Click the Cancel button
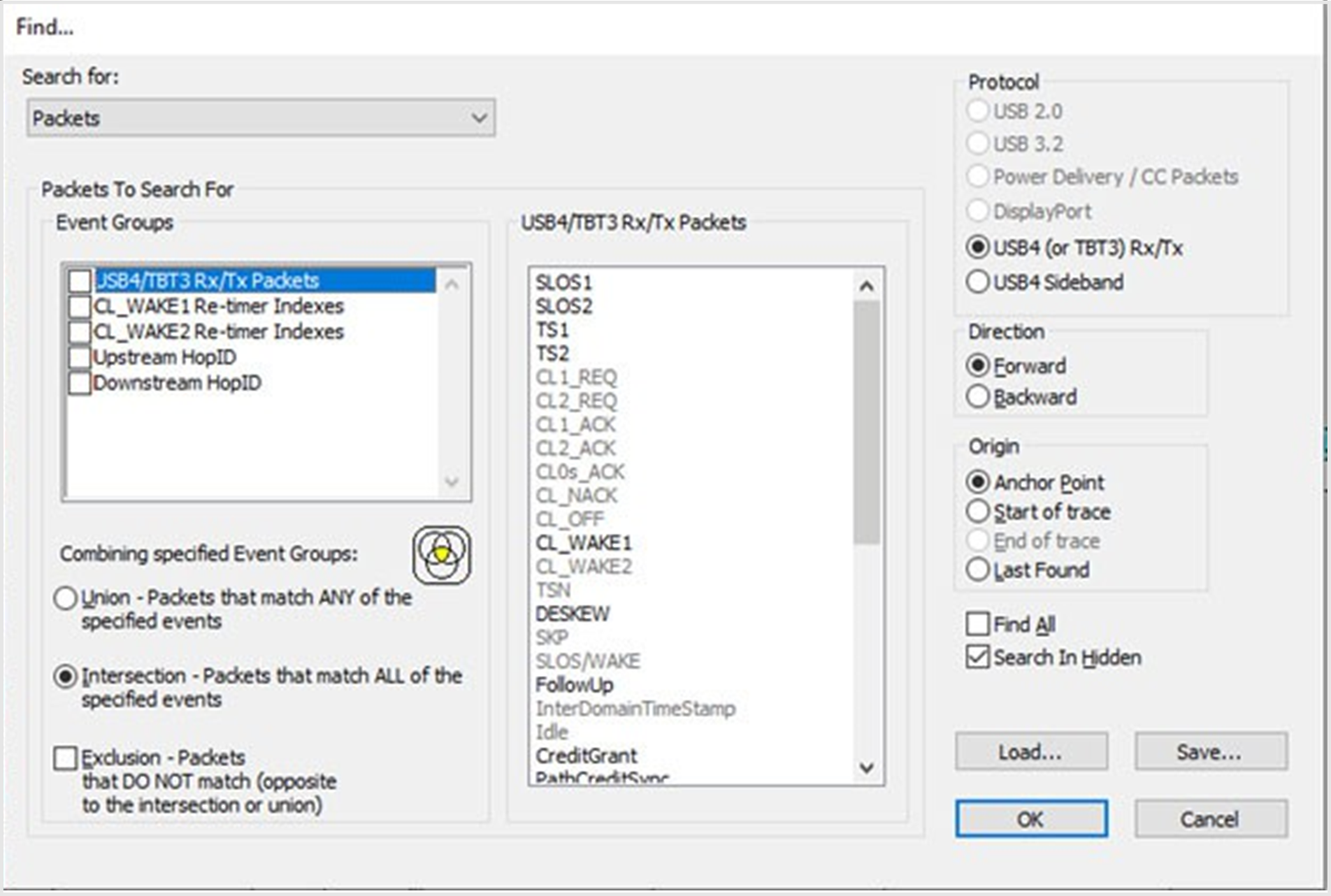1331x896 pixels. pos(1211,819)
